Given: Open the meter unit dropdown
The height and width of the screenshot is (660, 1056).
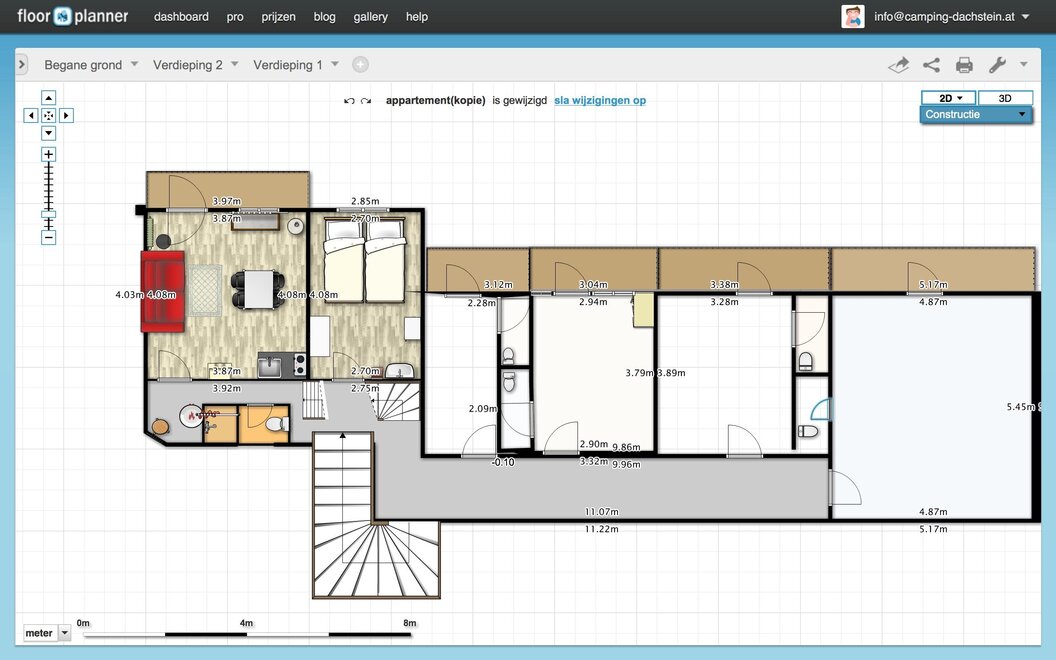Looking at the screenshot, I should pos(65,633).
